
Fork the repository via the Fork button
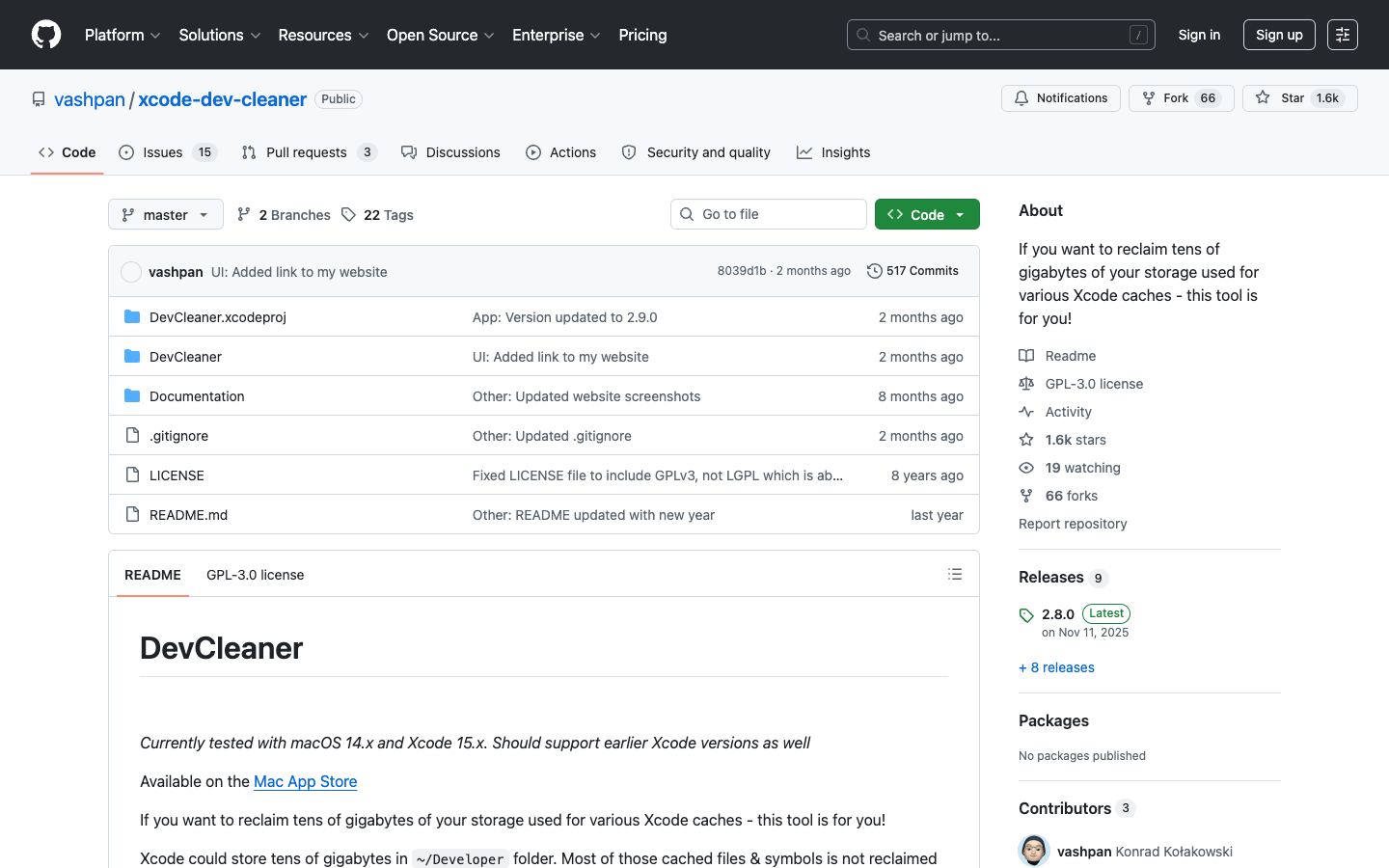1181,98
